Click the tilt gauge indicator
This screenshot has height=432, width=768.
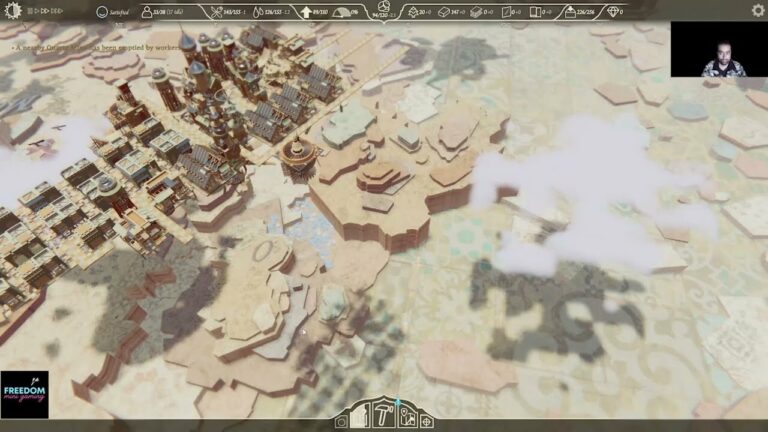(x=340, y=12)
